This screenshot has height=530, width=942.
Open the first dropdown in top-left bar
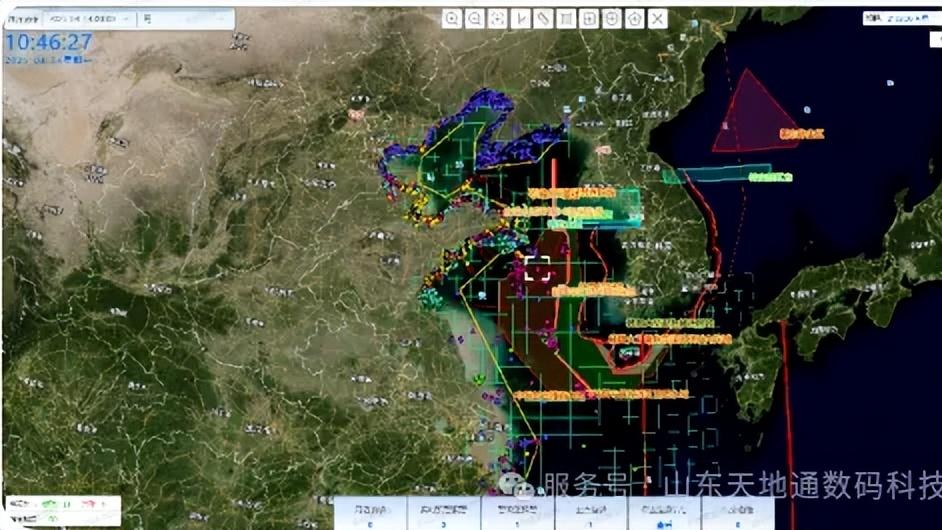point(90,19)
